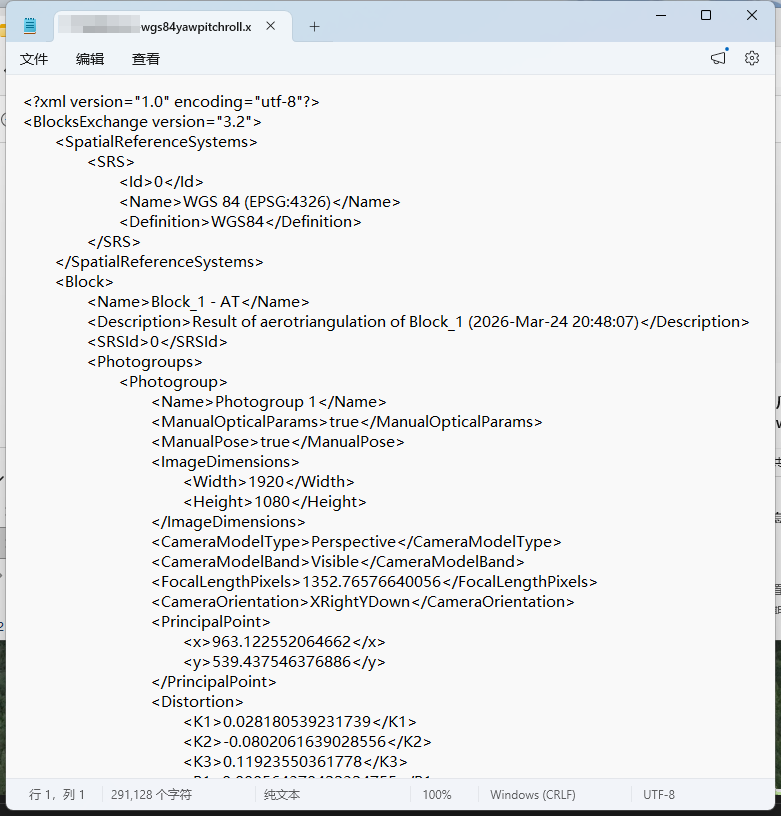Open the 编辑 menu
Viewport: 781px width, 816px height.
click(x=90, y=59)
